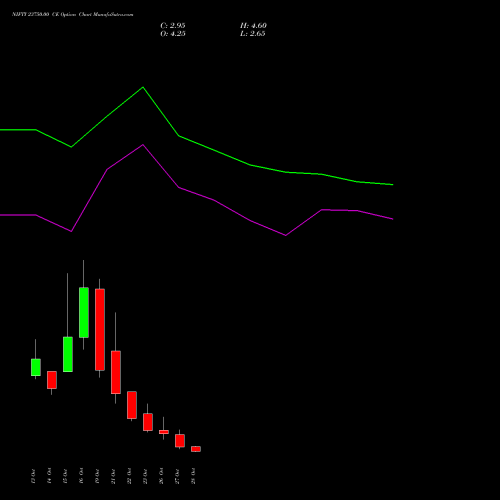Click the red candle for 22 Oct

click(x=132, y=405)
